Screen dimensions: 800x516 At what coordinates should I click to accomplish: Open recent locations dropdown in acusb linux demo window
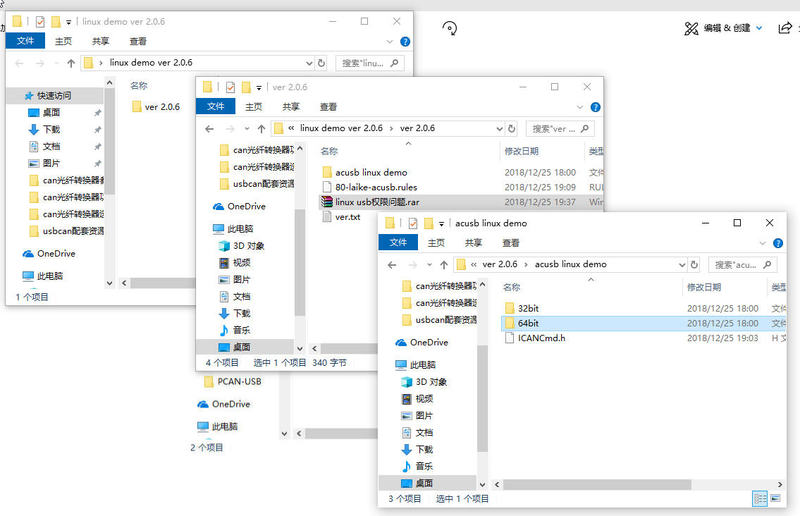pyautogui.click(x=430, y=265)
